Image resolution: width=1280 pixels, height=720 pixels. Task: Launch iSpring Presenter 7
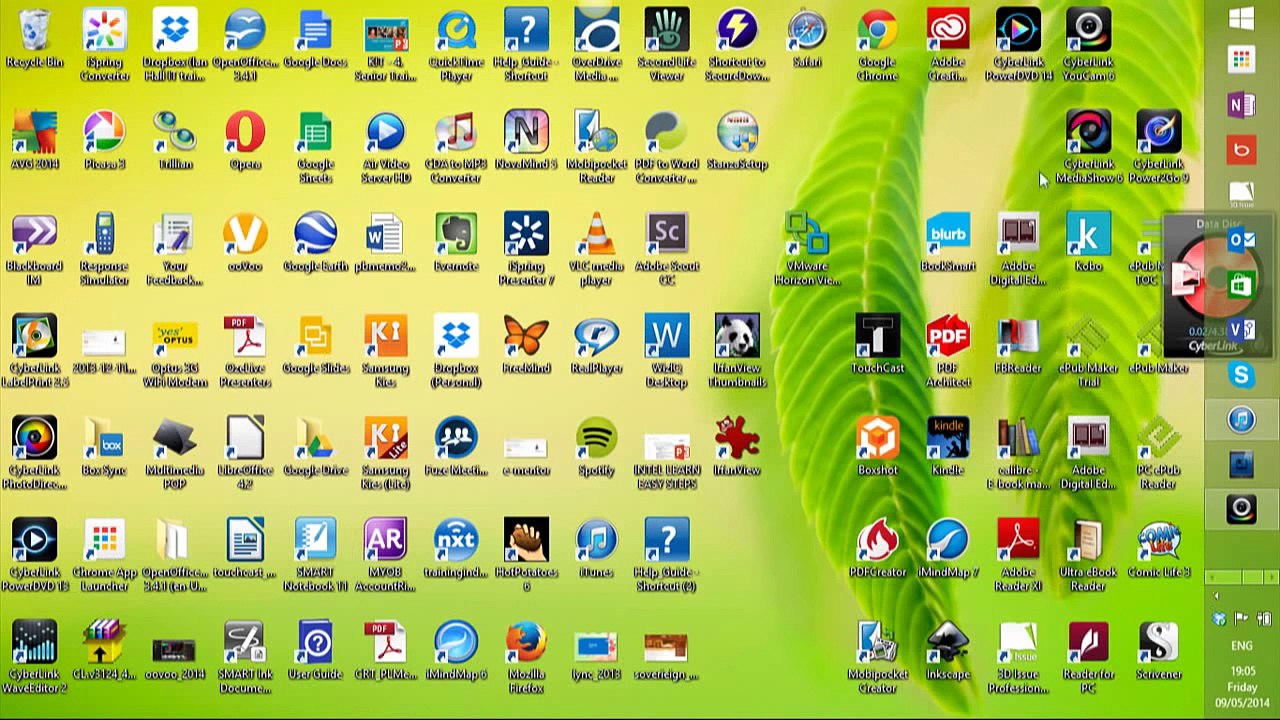tap(526, 234)
